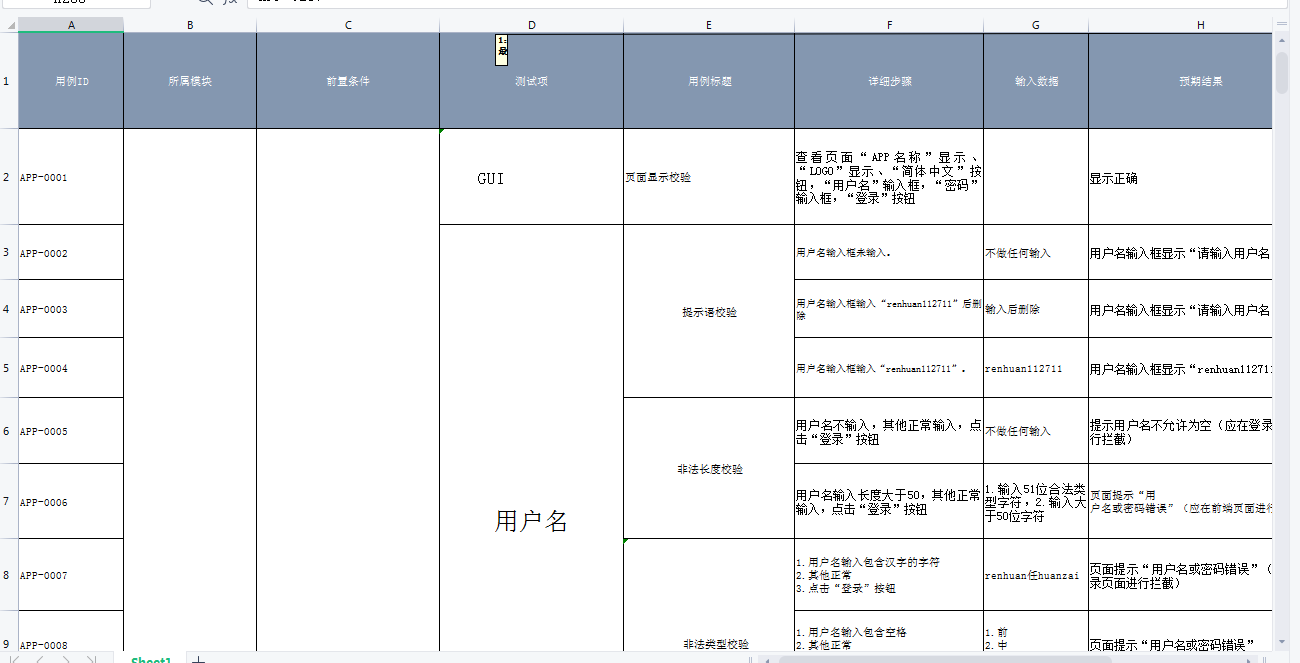The width and height of the screenshot is (1300, 663).
Task: Add a new sheet with plus button
Action: (198, 659)
